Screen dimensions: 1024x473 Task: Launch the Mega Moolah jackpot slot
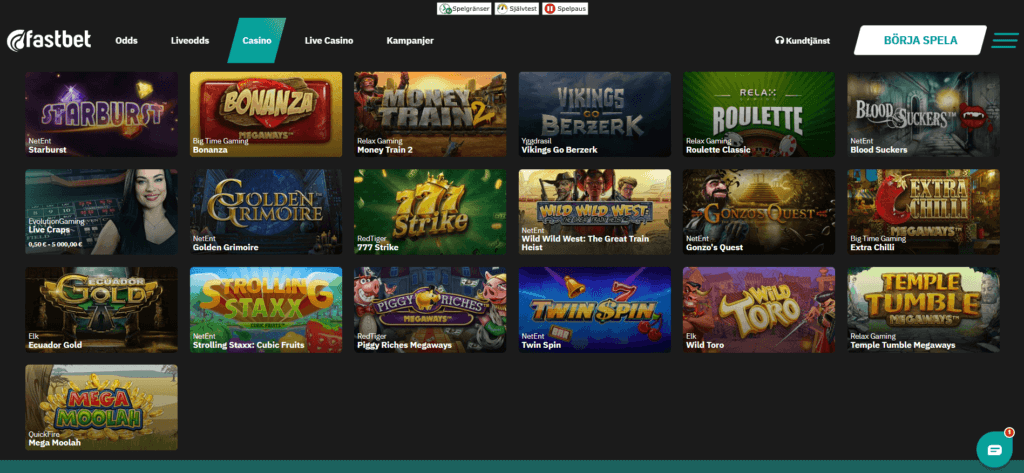pos(101,407)
